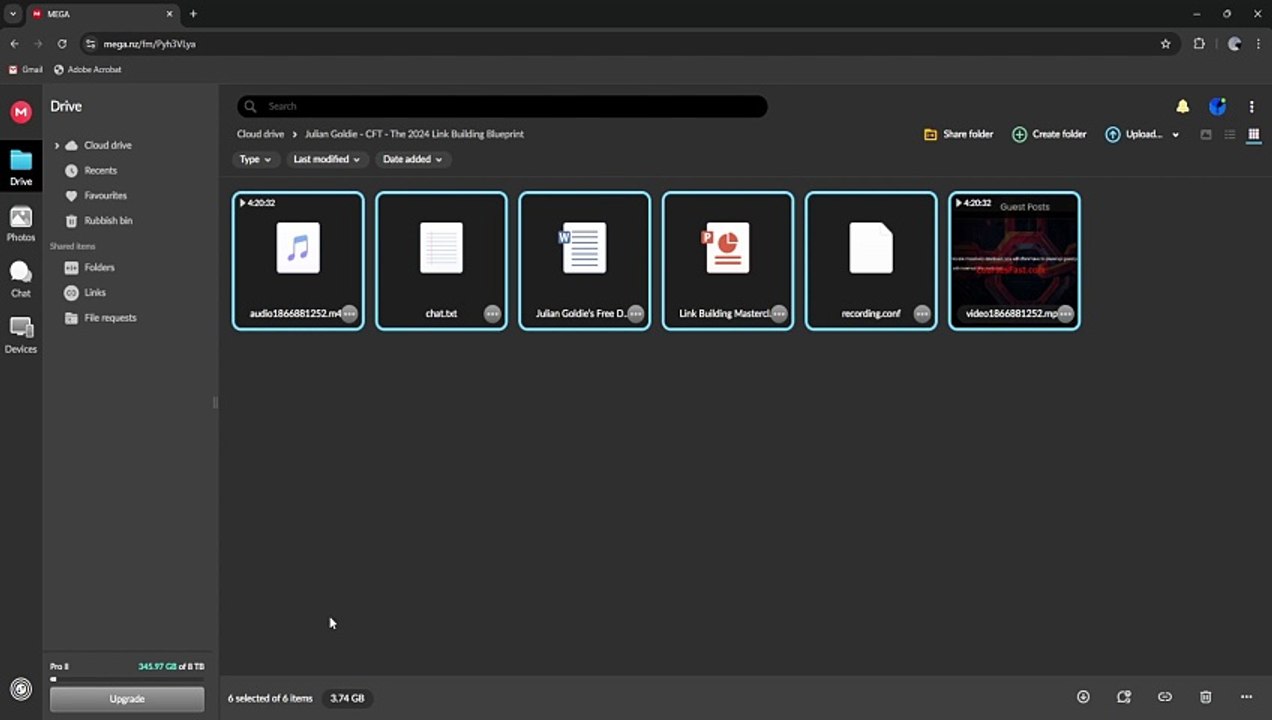Open options menu for chat.txt
1272x720 pixels.
pyautogui.click(x=492, y=314)
